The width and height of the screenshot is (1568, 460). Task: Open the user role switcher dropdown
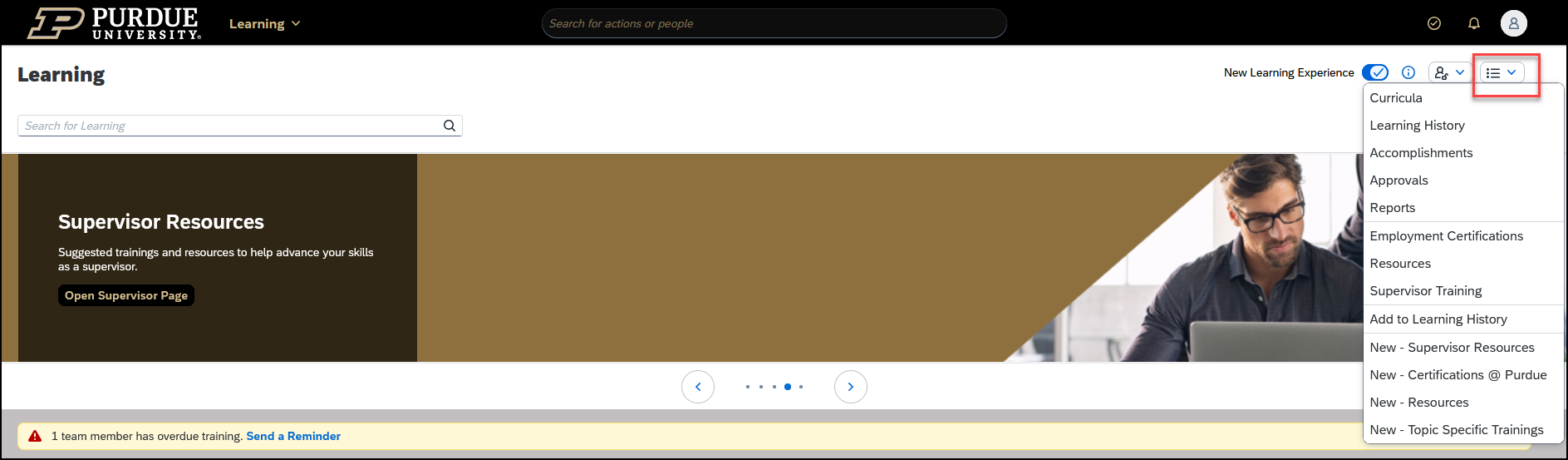pos(1449,72)
